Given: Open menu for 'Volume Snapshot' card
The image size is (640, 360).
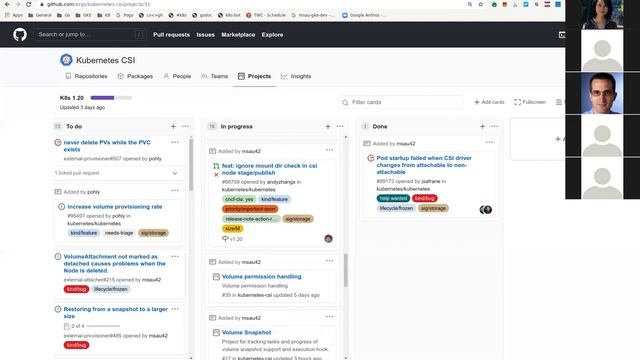Looking at the screenshot, I should [329, 317].
